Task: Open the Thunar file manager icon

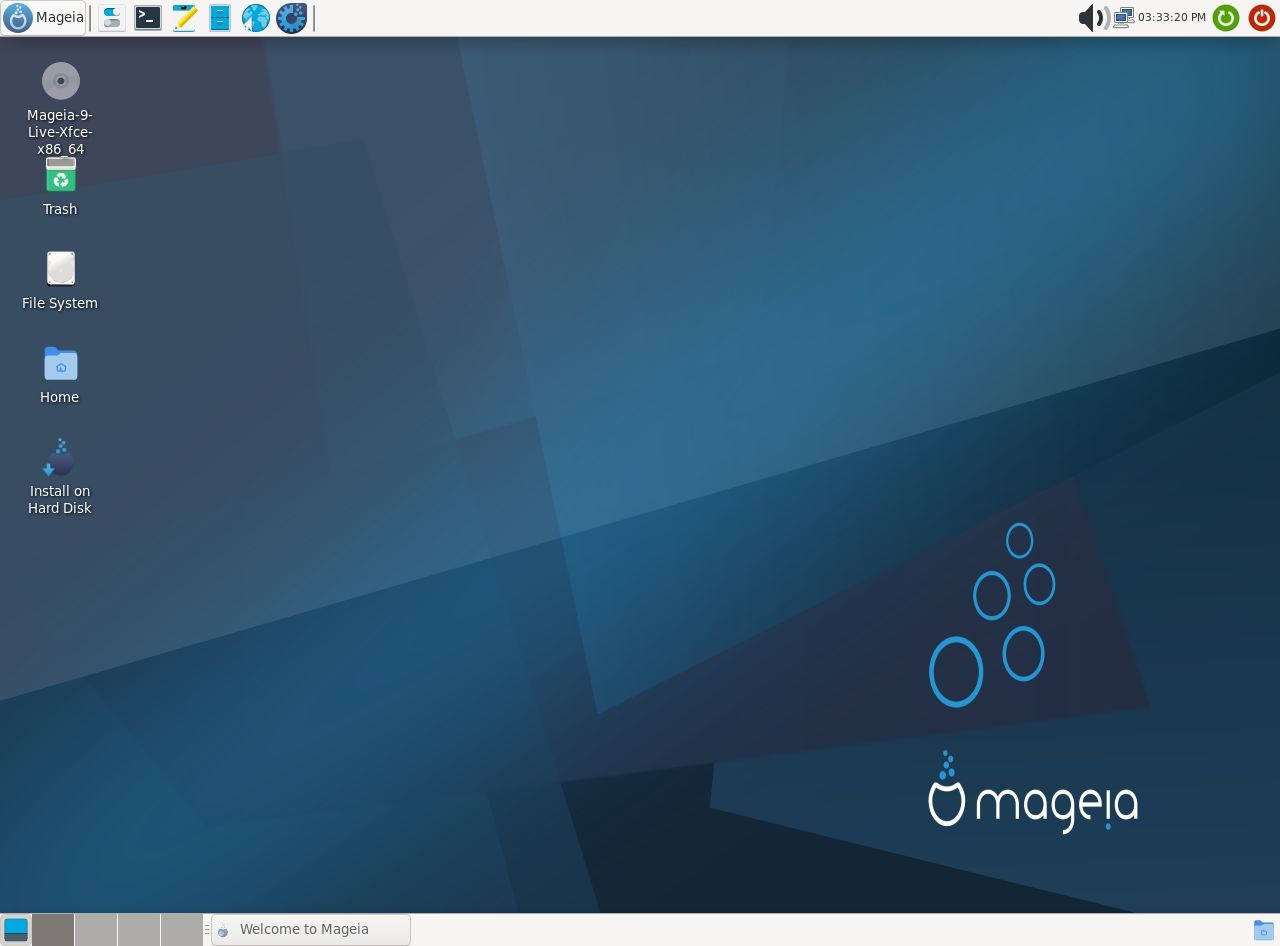Action: pos(219,17)
